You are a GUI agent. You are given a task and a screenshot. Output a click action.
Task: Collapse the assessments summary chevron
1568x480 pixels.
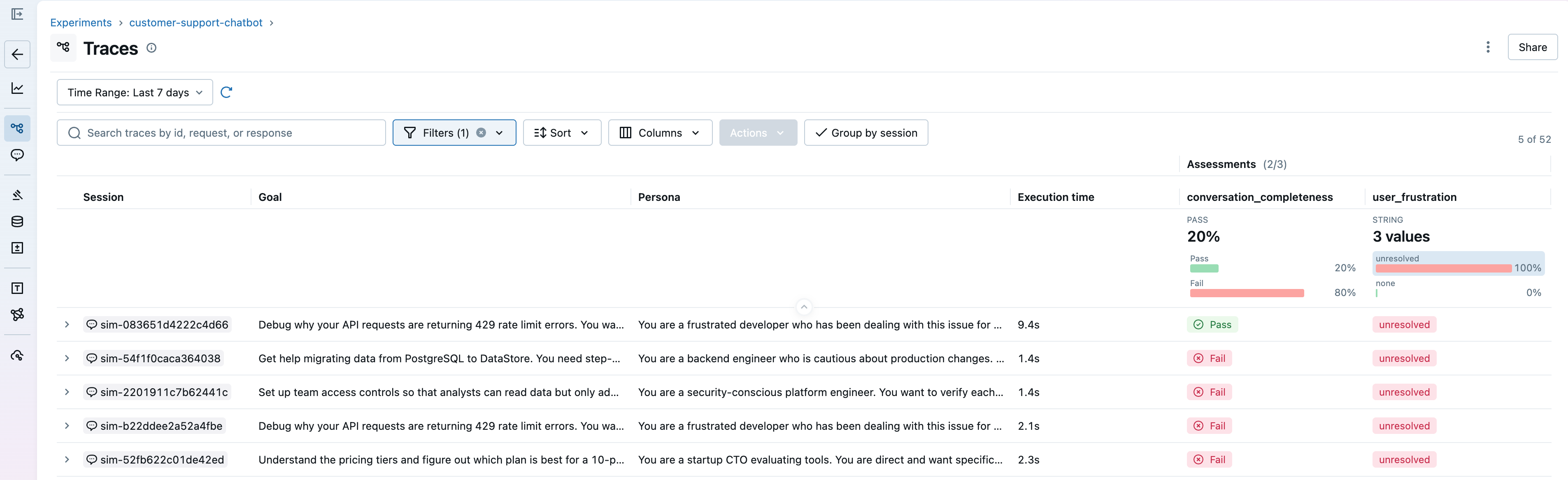click(803, 307)
